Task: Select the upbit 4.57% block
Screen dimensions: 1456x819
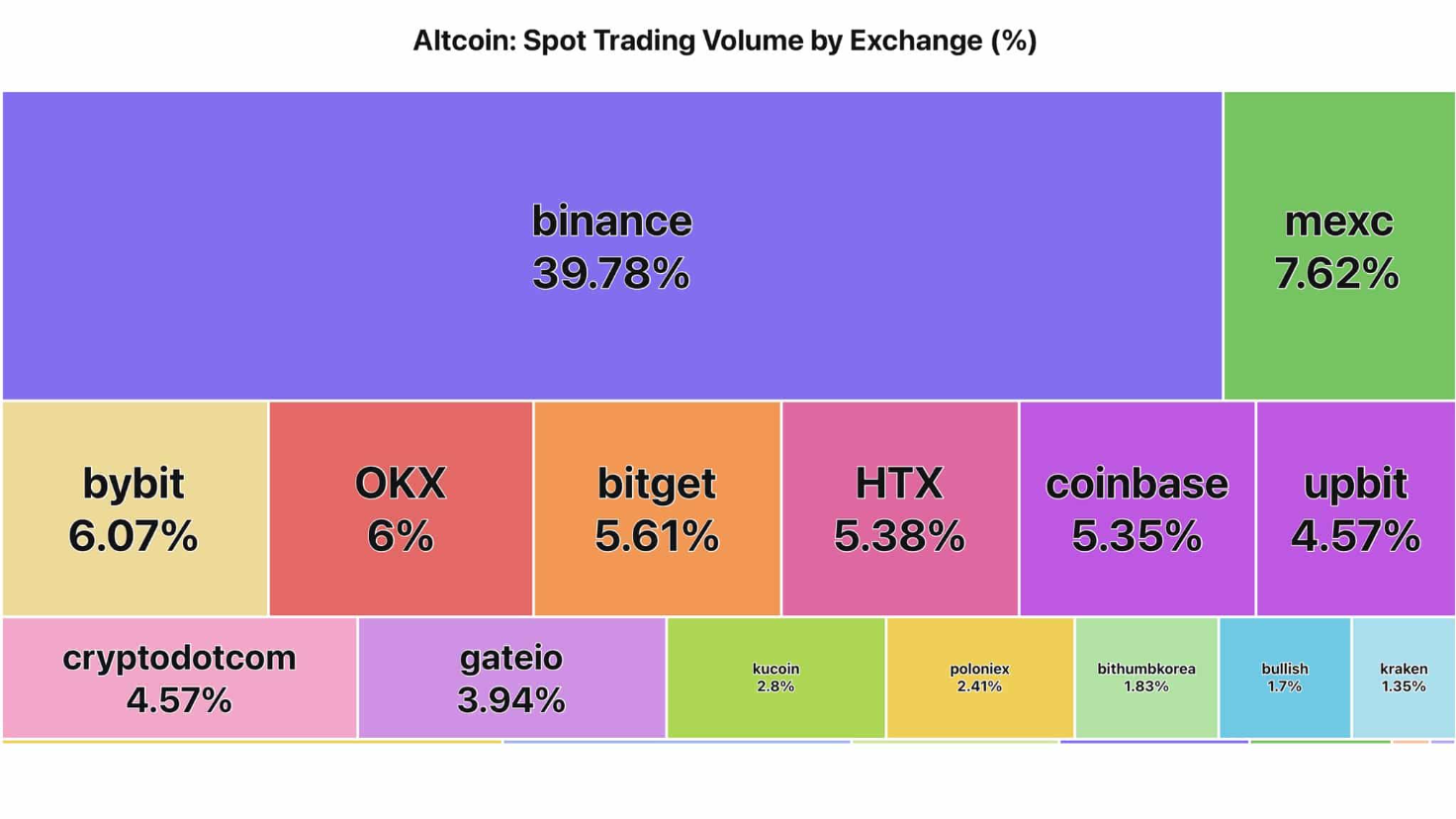Action: 1355,508
